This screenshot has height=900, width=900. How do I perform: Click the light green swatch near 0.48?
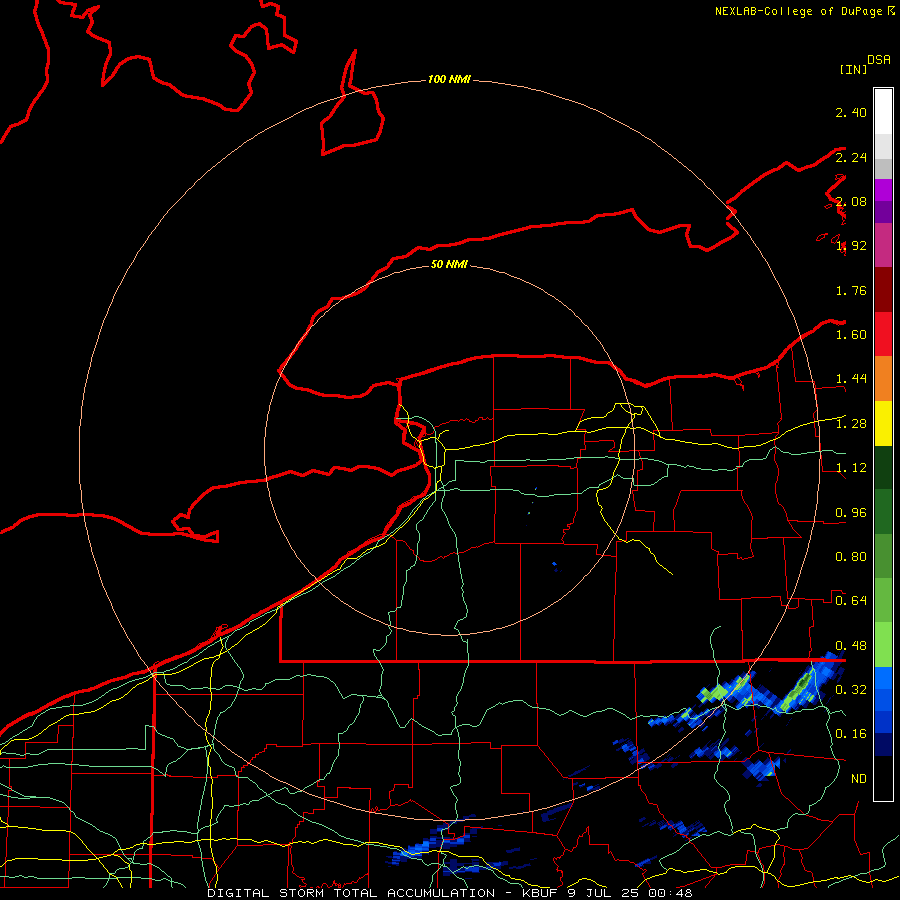click(883, 645)
